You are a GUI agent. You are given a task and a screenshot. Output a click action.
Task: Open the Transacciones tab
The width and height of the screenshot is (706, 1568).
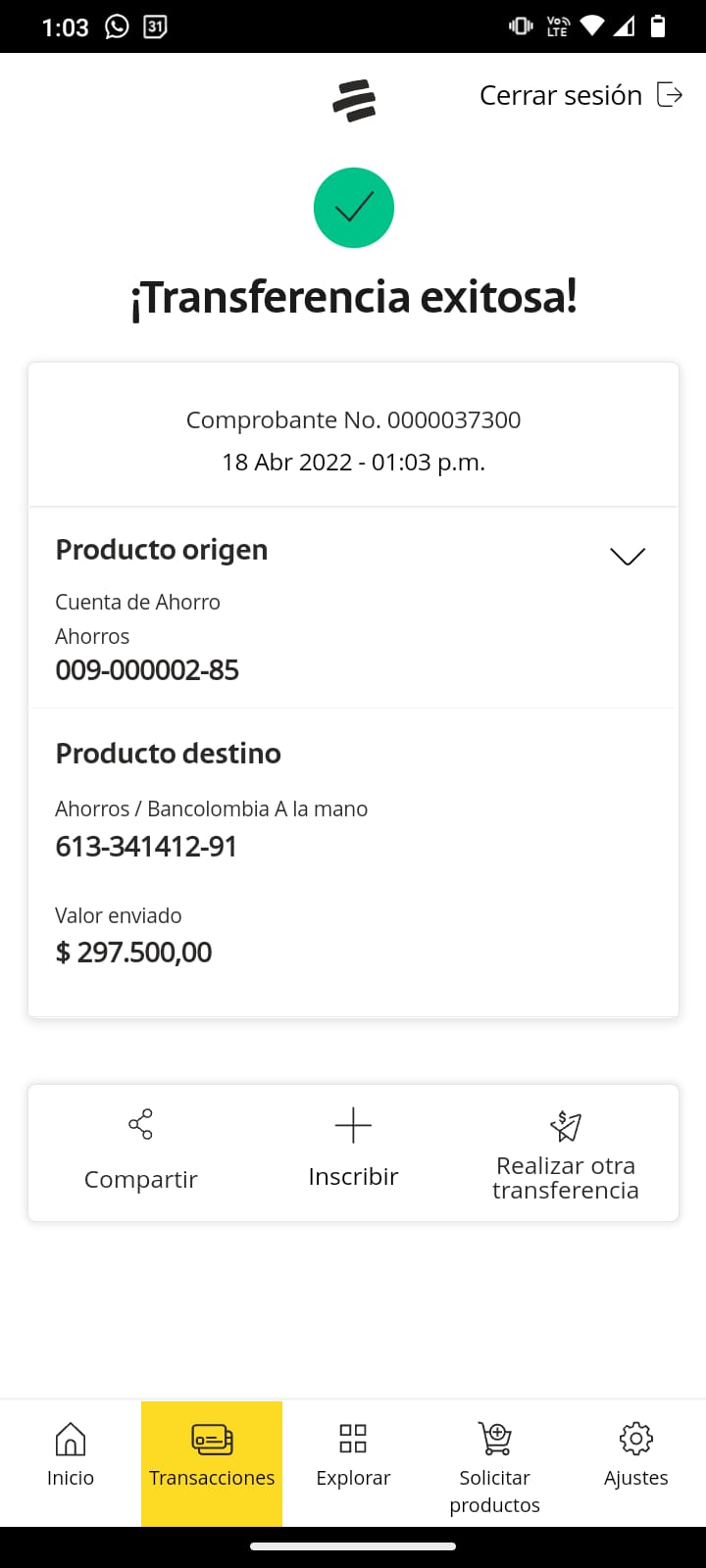[212, 1462]
